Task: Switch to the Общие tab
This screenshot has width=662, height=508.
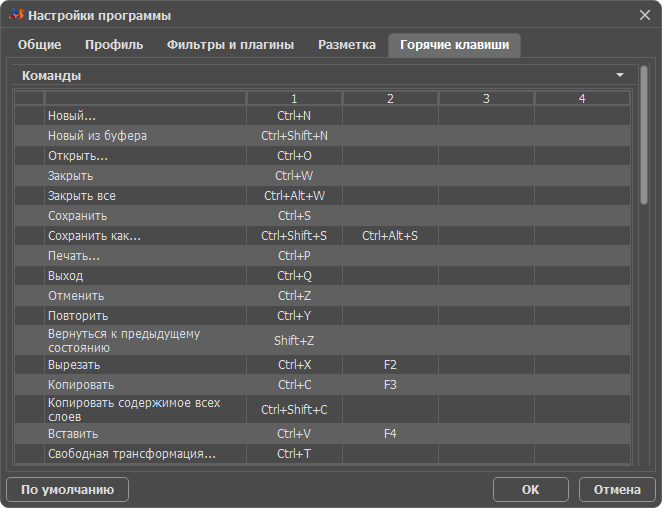Action: coord(39,45)
